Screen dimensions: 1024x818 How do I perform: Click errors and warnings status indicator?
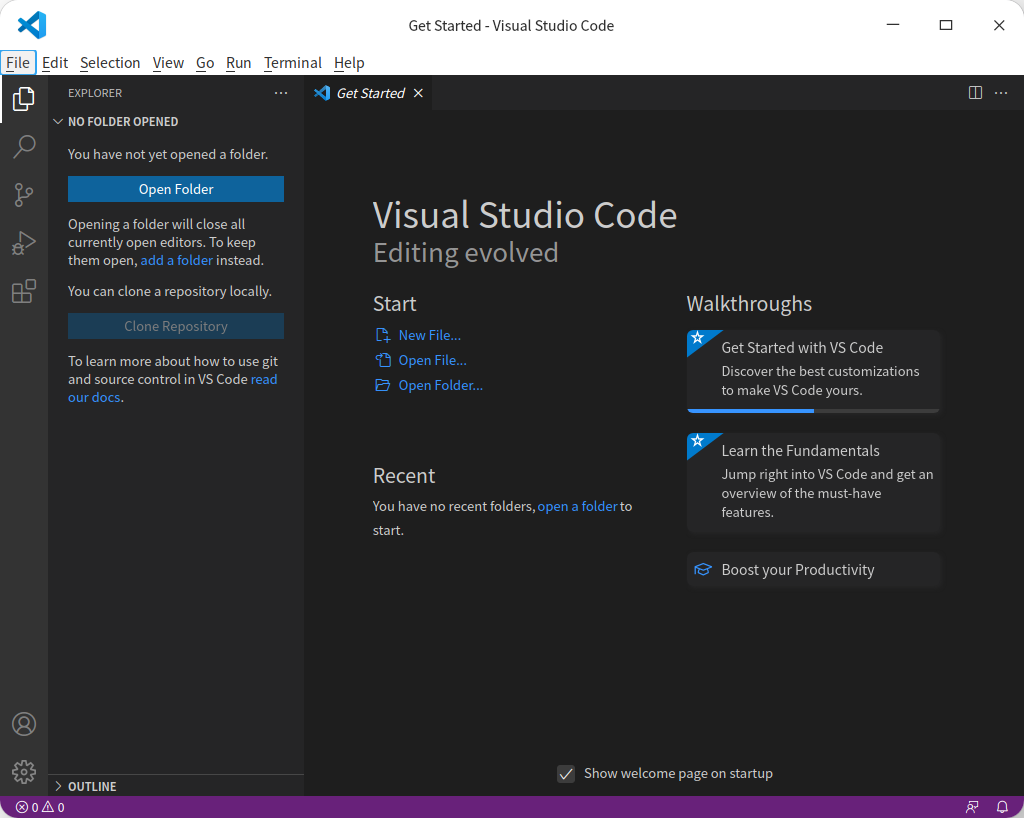40,807
